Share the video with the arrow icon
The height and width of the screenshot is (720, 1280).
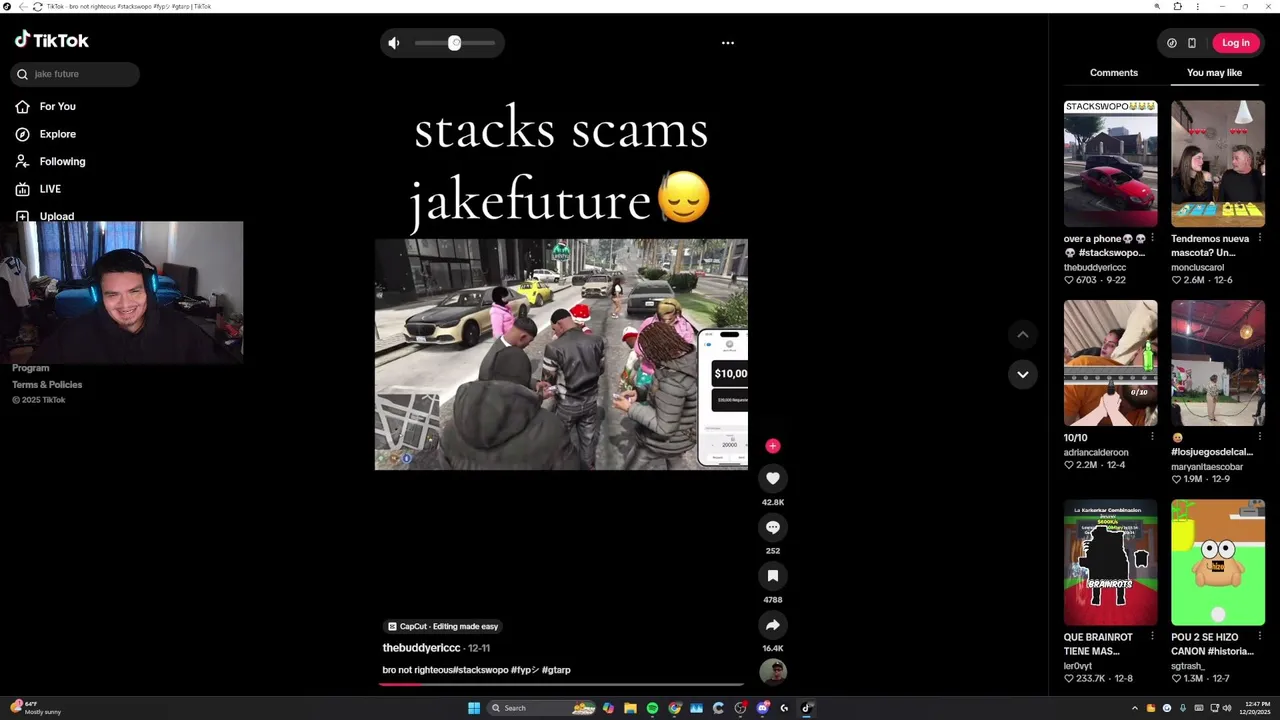tap(773, 625)
